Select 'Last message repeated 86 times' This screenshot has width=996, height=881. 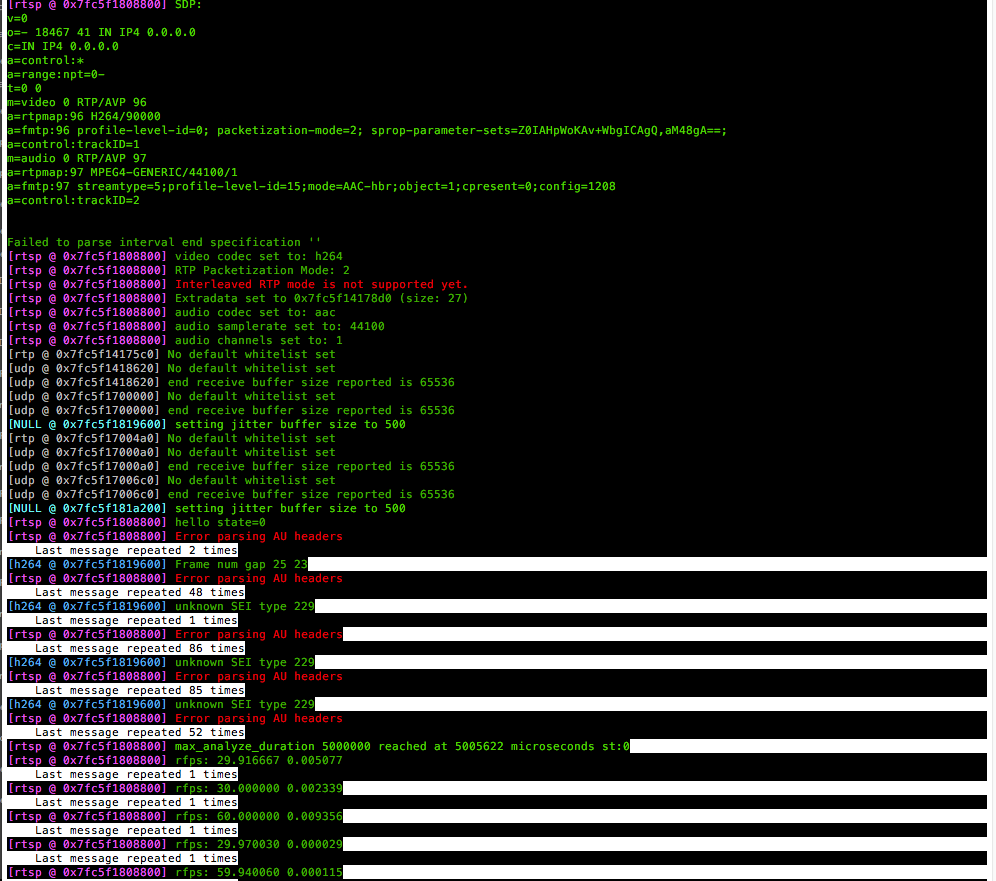coord(140,648)
